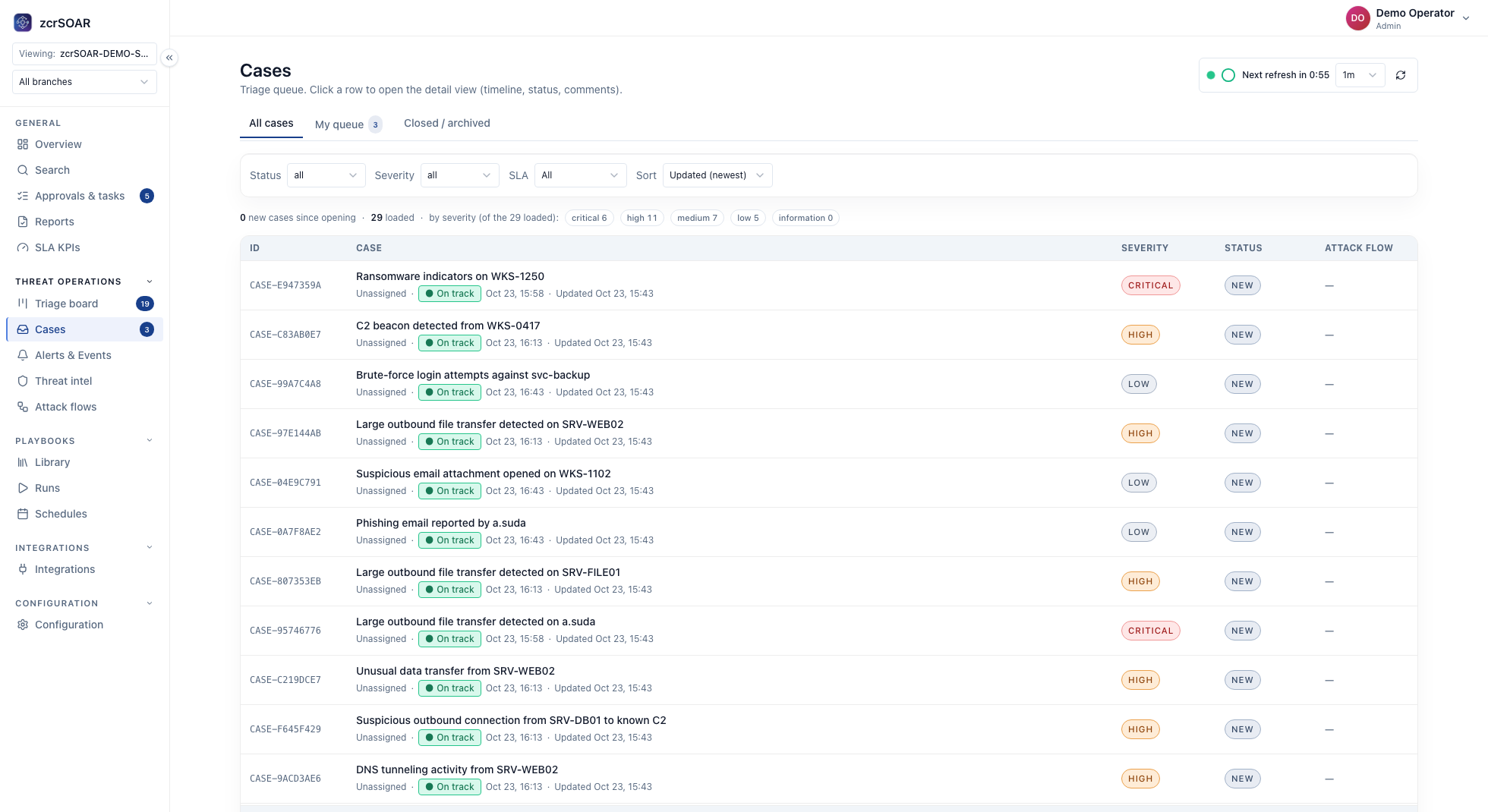Image resolution: width=1488 pixels, height=812 pixels.
Task: Open case ID CASE-807353EB
Action: pyautogui.click(x=285, y=581)
